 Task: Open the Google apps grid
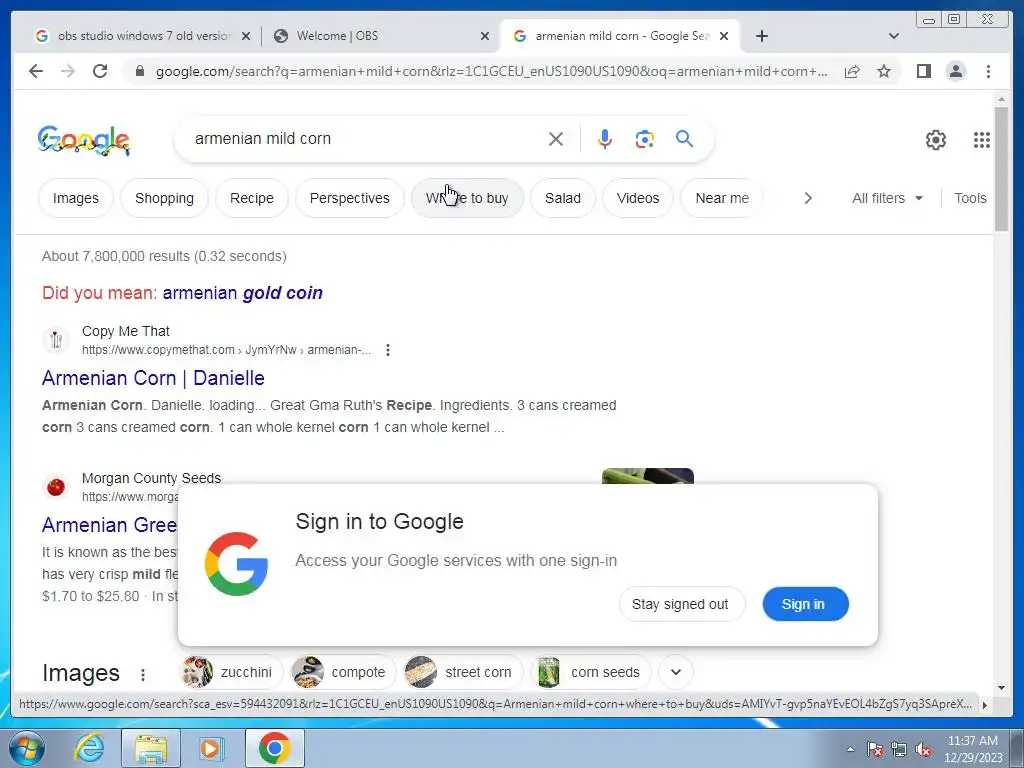click(x=982, y=140)
